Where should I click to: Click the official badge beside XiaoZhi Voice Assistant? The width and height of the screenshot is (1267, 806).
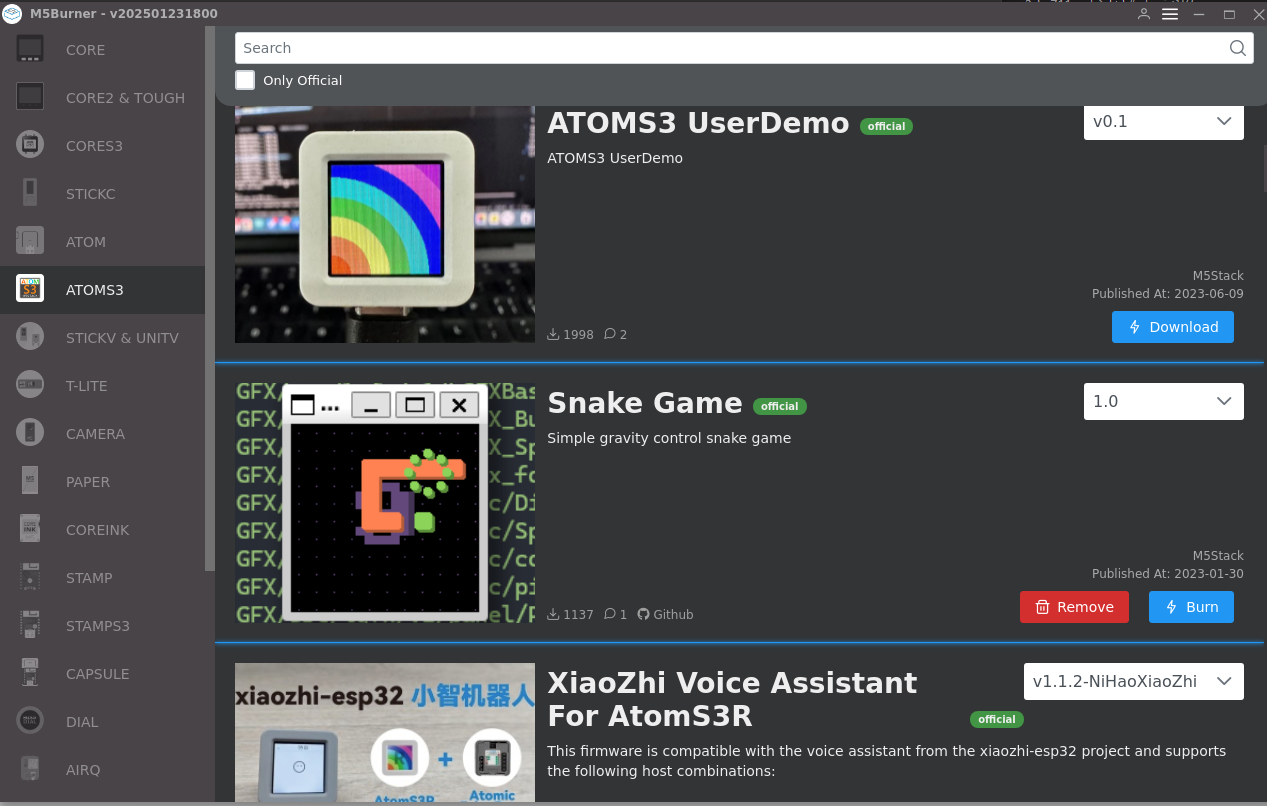997,719
